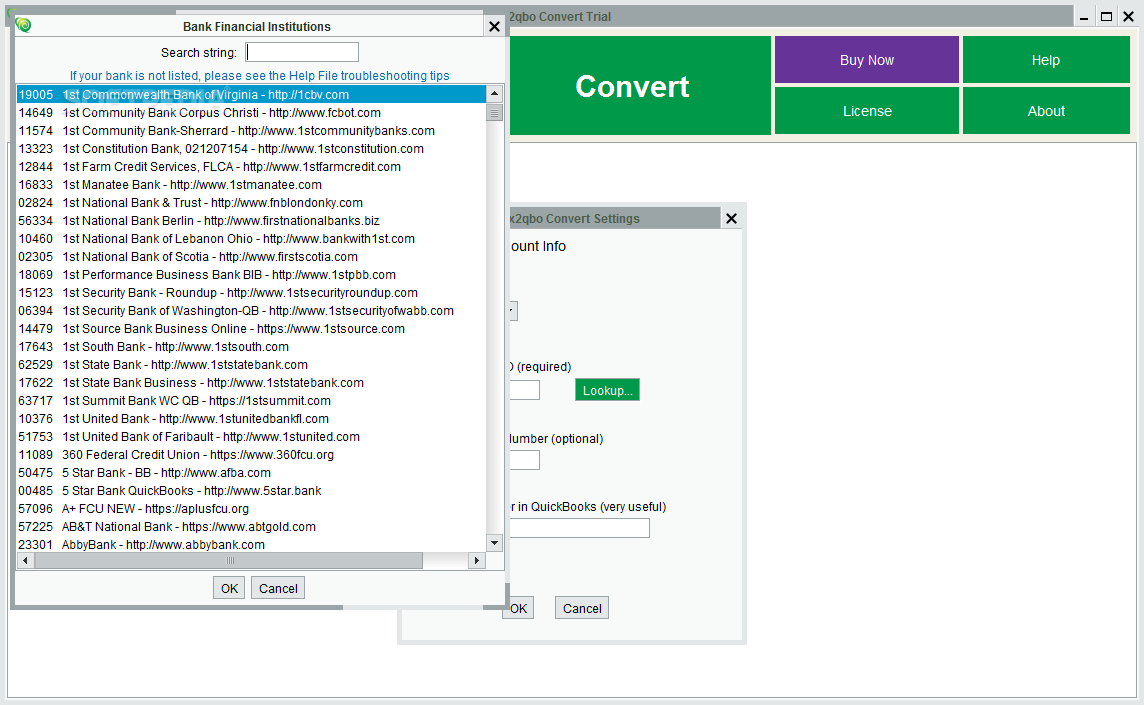This screenshot has width=1144, height=705.
Task: Close the Convert Settings window
Action: click(x=731, y=218)
